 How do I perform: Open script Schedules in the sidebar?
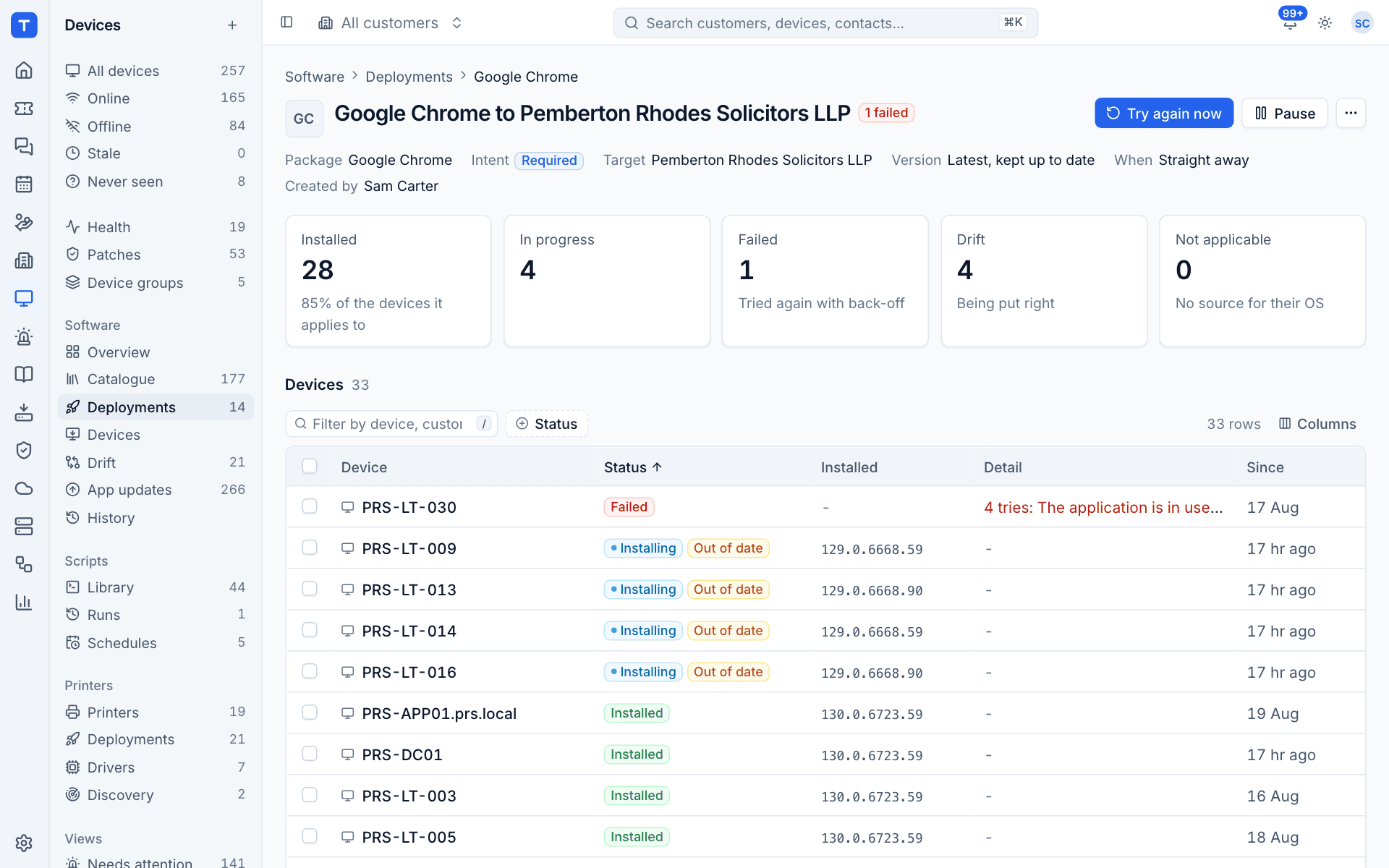pos(156,643)
